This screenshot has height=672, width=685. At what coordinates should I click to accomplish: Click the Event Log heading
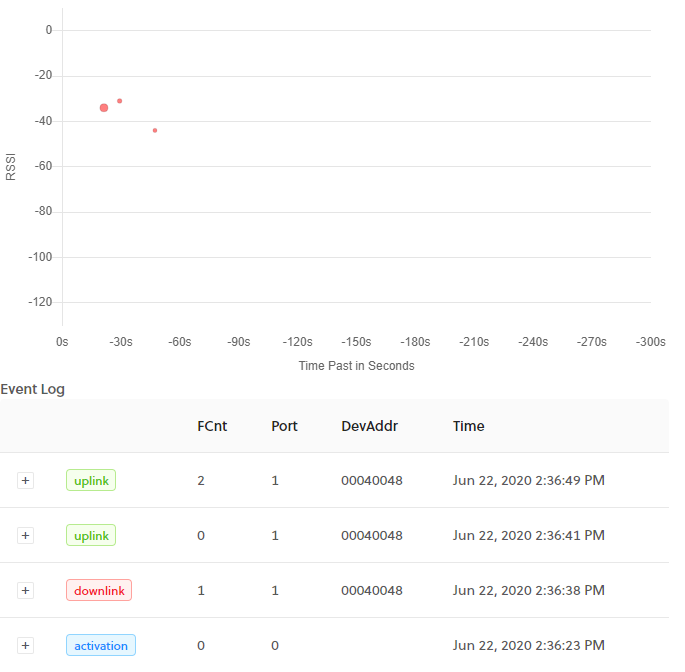33,389
